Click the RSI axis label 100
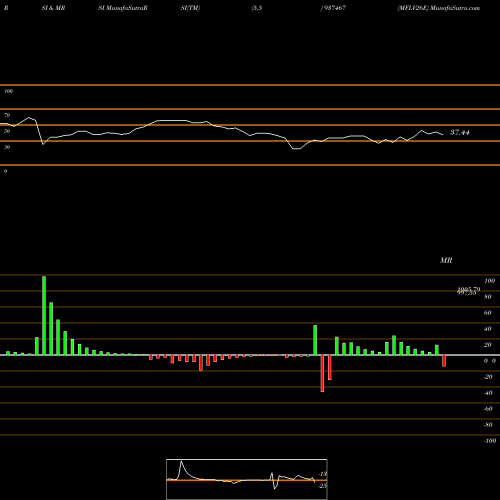Screen dimensions: 500x500 pos(8,91)
